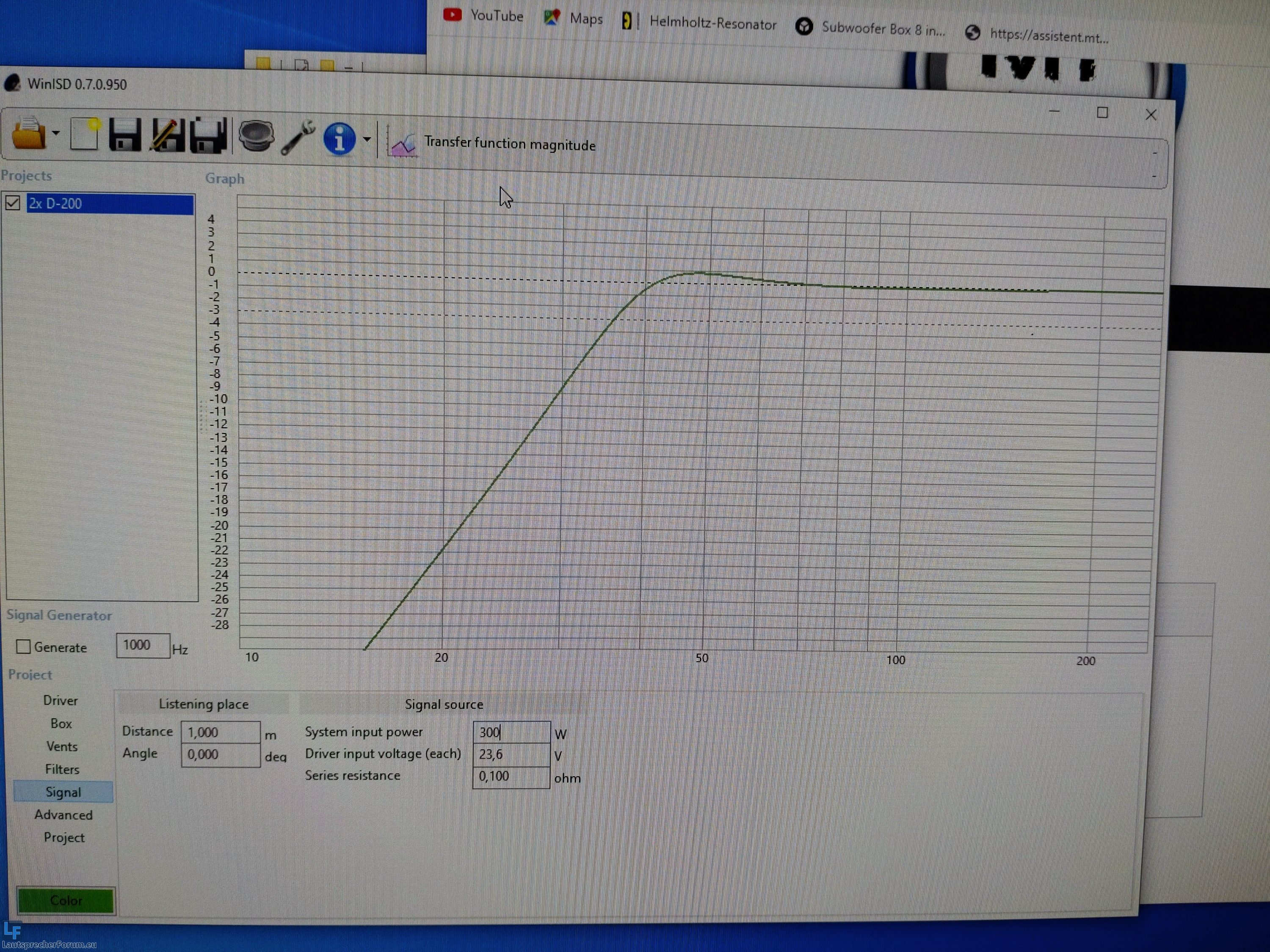Expand dropdown arrow beside info icon
Viewport: 1270px width, 952px height.
[366, 140]
